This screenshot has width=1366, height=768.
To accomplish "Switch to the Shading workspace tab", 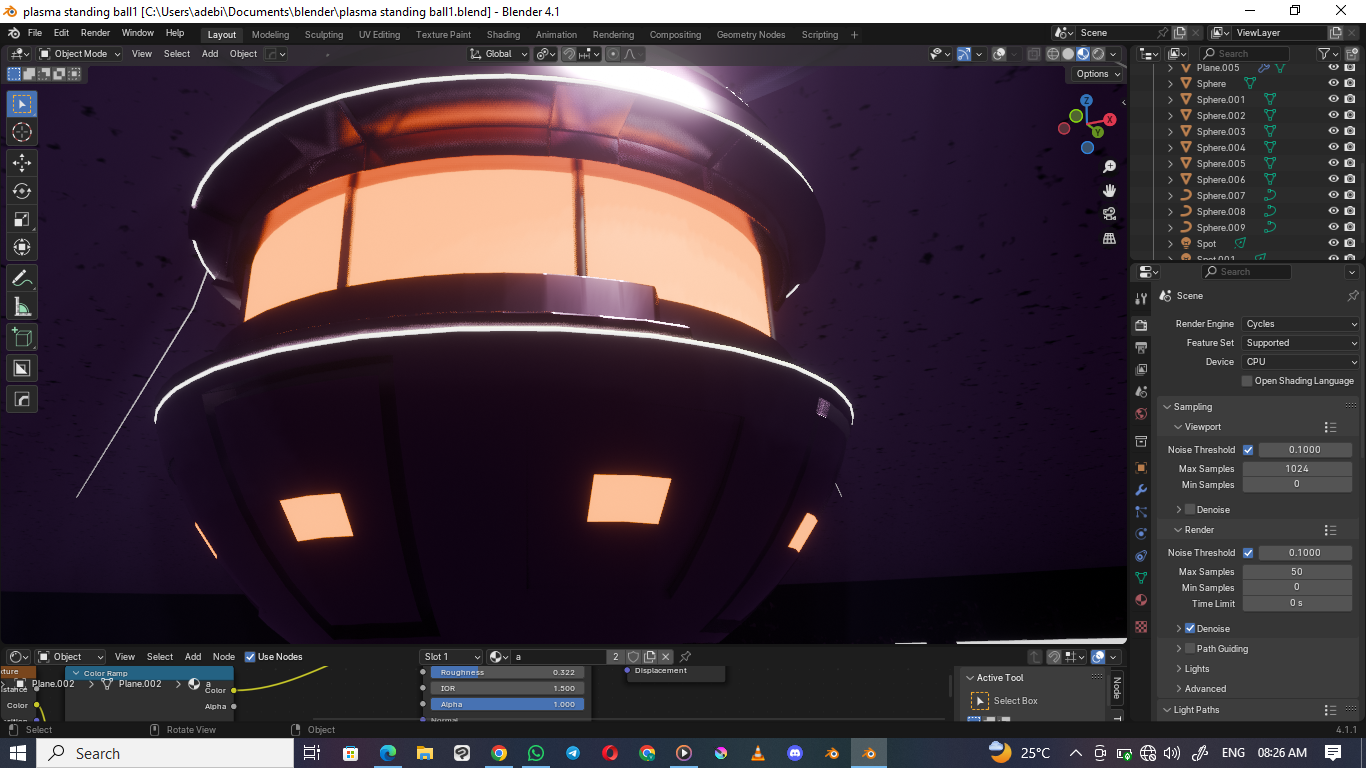I will (503, 35).
